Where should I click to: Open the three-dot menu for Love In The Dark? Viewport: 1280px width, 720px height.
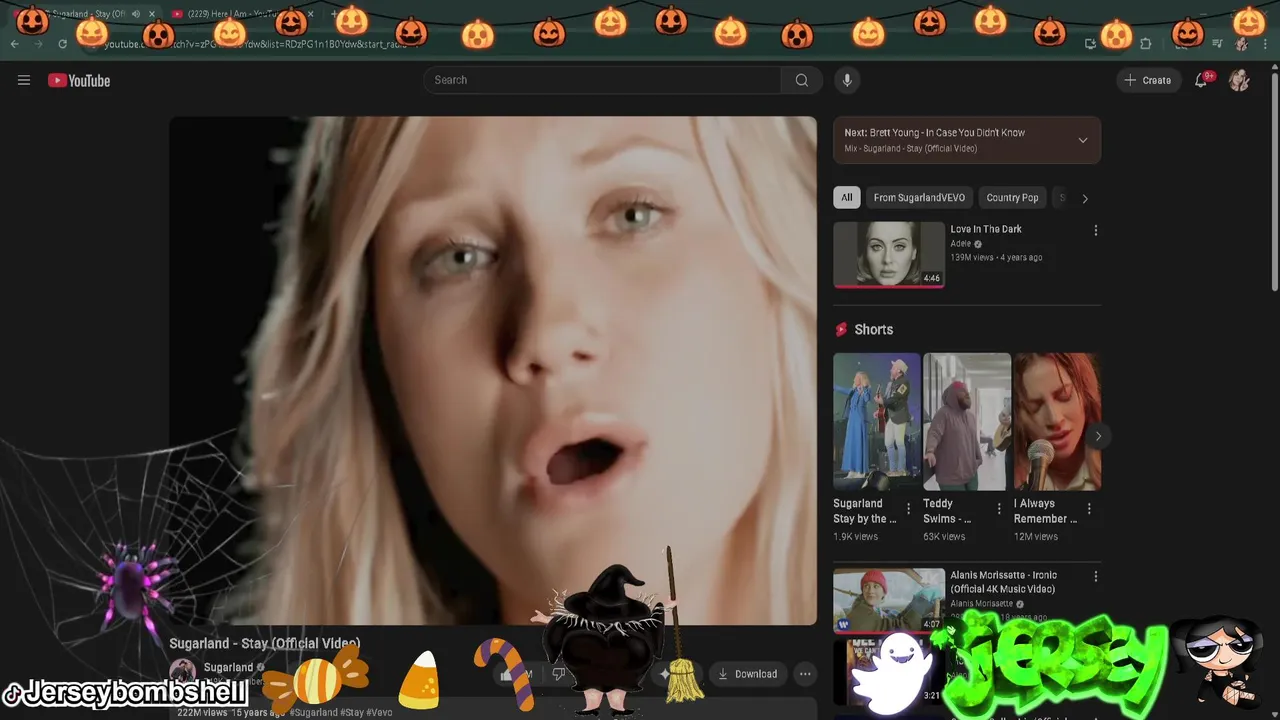(1095, 230)
